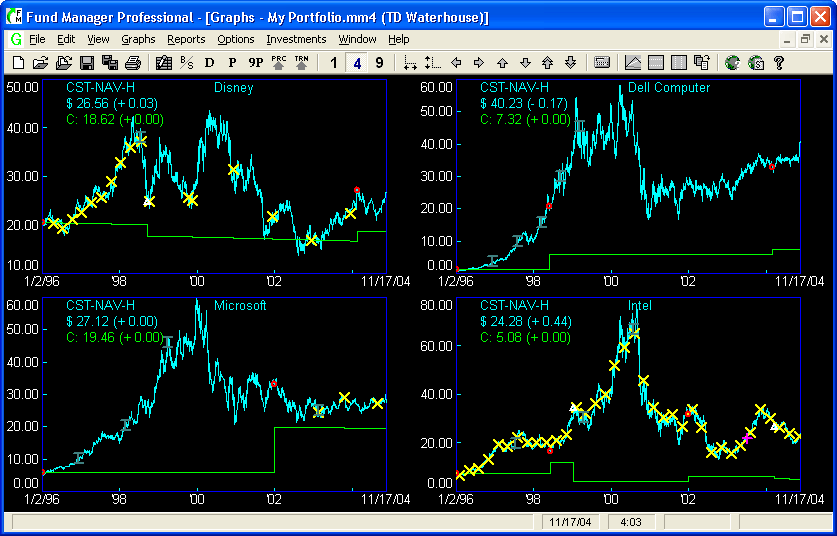Image resolution: width=837 pixels, height=536 pixels.
Task: Click the single down arrow icon
Action: pos(525,63)
